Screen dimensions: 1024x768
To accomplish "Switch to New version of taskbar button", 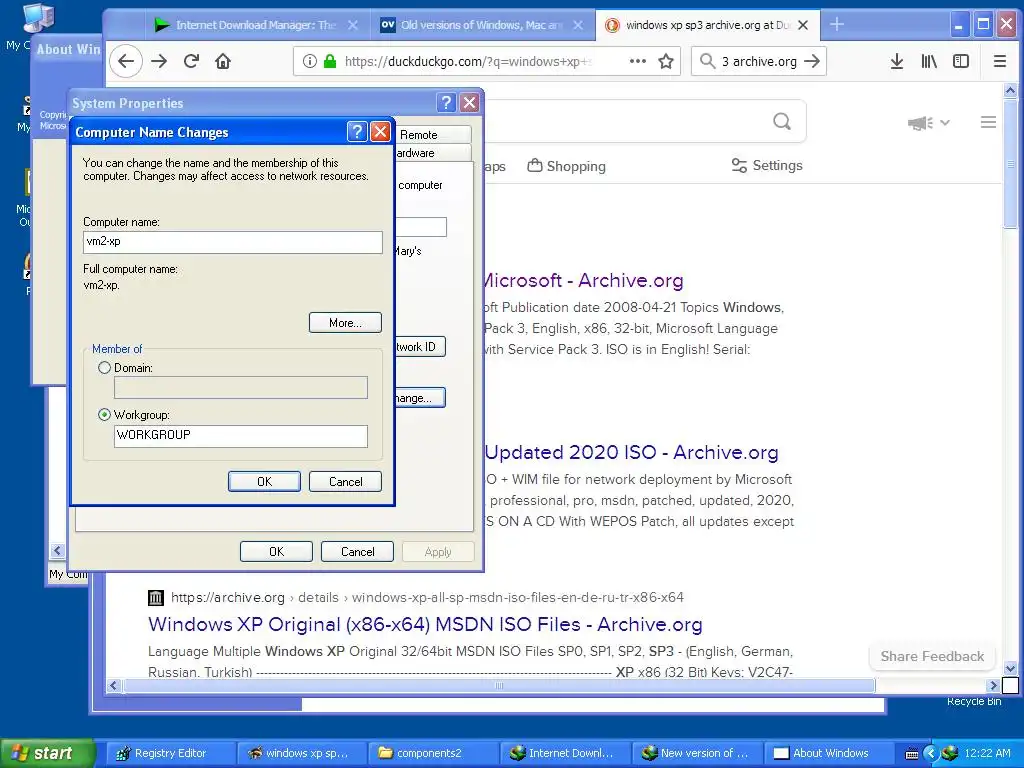I will [x=696, y=753].
